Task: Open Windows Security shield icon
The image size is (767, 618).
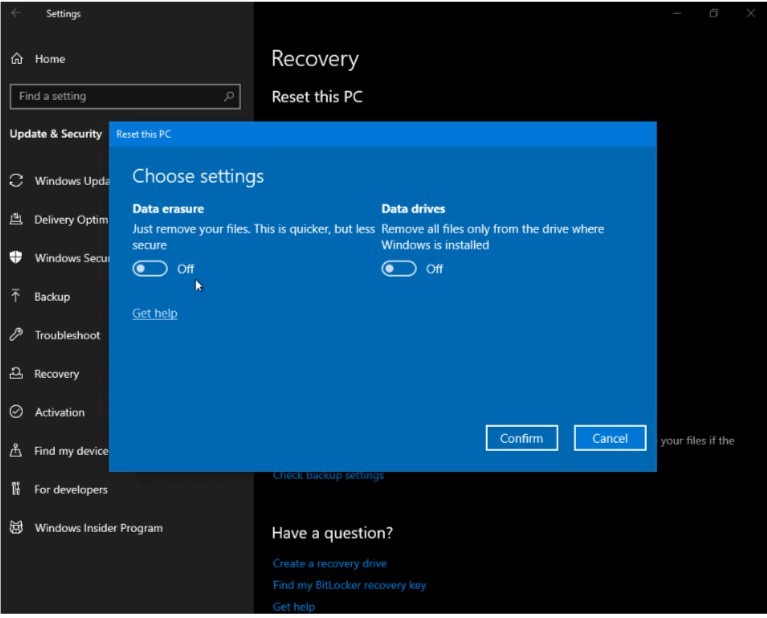Action: point(16,258)
